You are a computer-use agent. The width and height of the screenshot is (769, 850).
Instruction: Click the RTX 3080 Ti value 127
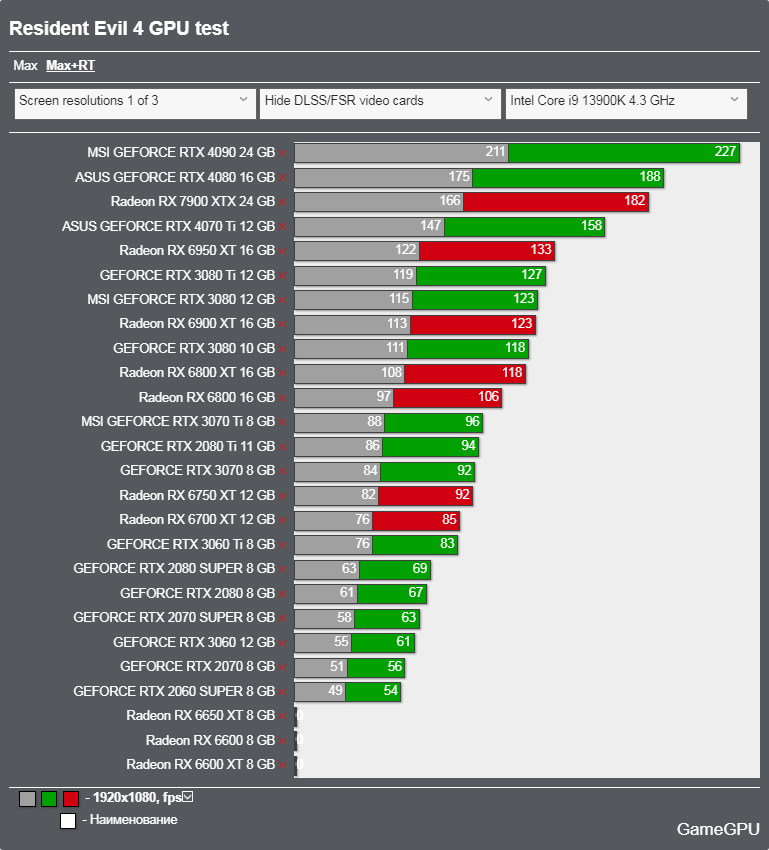532,274
